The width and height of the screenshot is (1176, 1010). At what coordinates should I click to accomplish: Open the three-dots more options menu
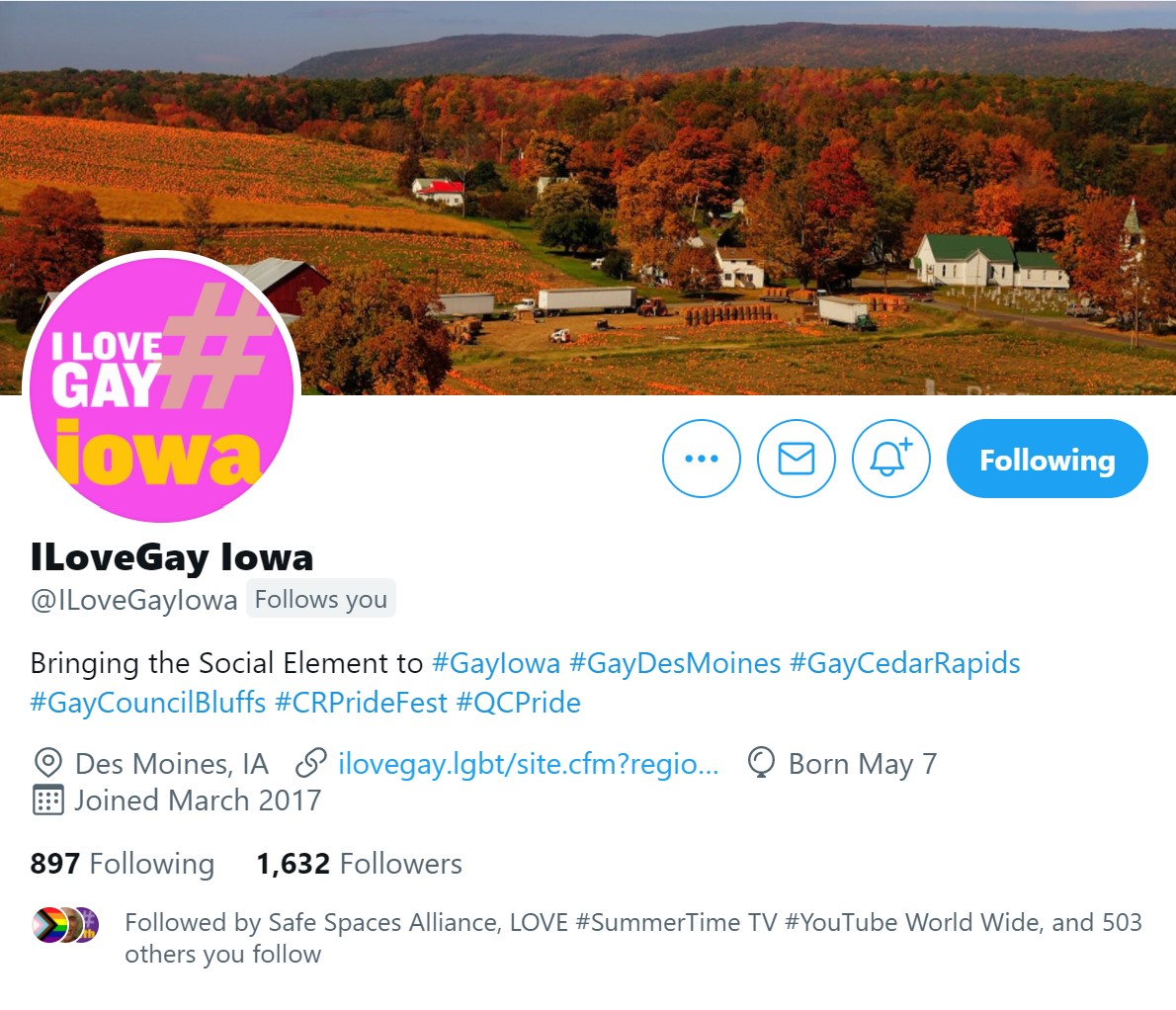[702, 459]
